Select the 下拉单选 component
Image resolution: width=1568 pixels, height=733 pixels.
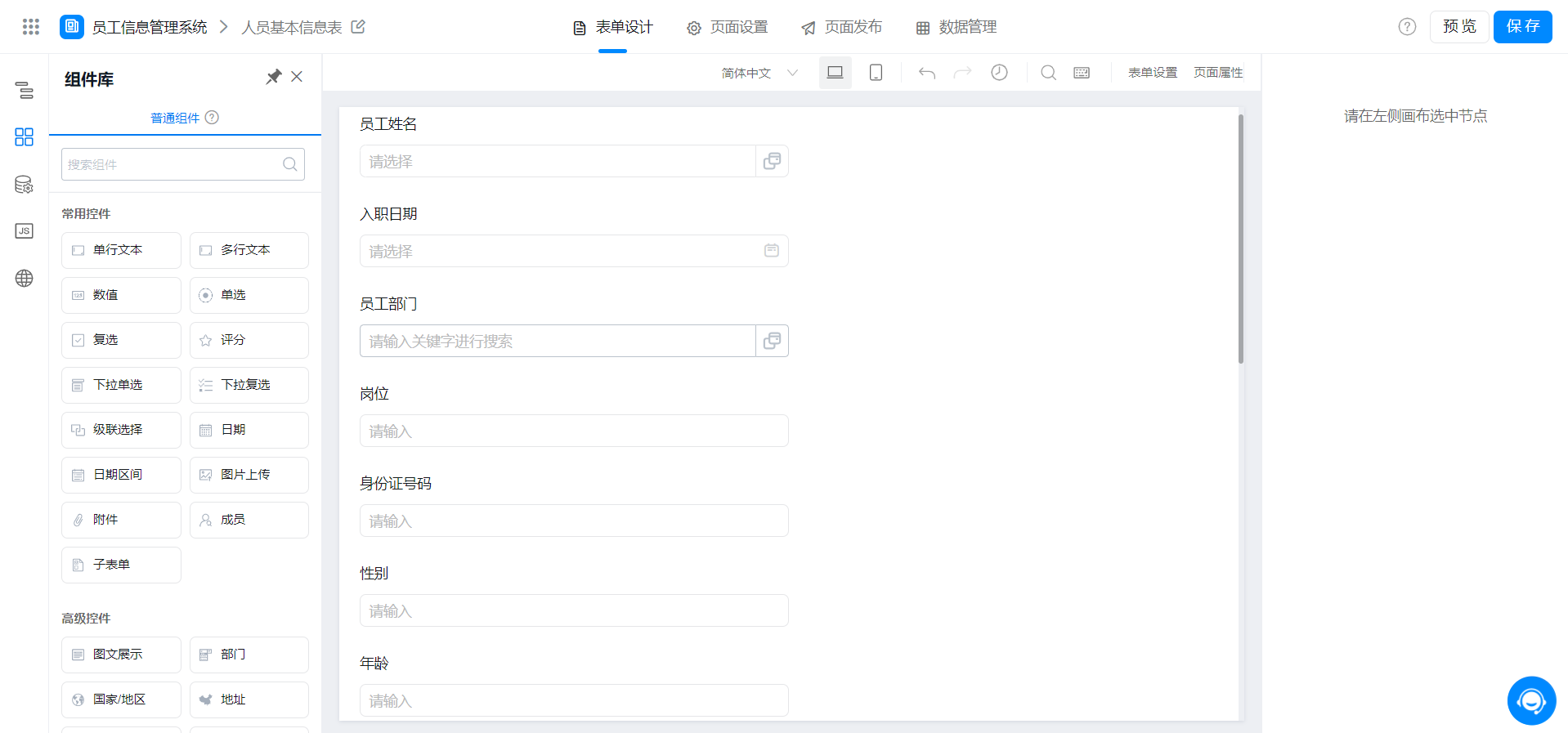[x=121, y=385]
